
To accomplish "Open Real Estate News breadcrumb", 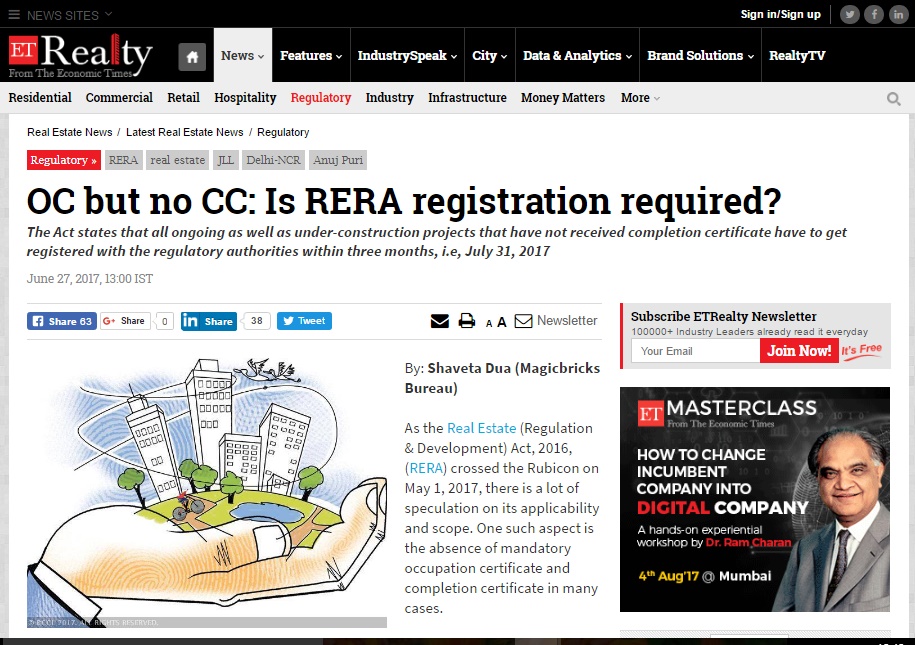I will 69,133.
